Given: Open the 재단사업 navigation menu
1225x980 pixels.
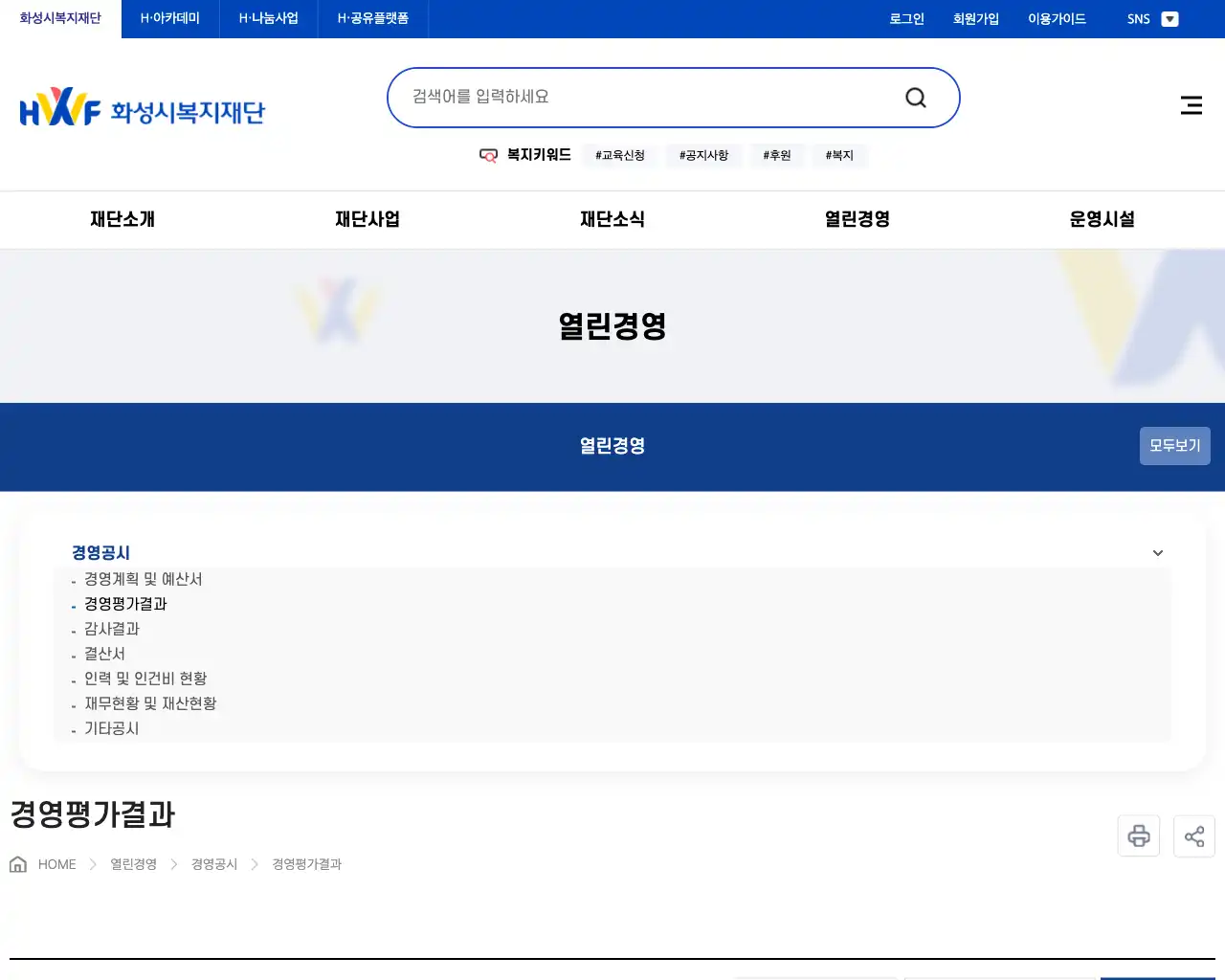Looking at the screenshot, I should tap(367, 219).
